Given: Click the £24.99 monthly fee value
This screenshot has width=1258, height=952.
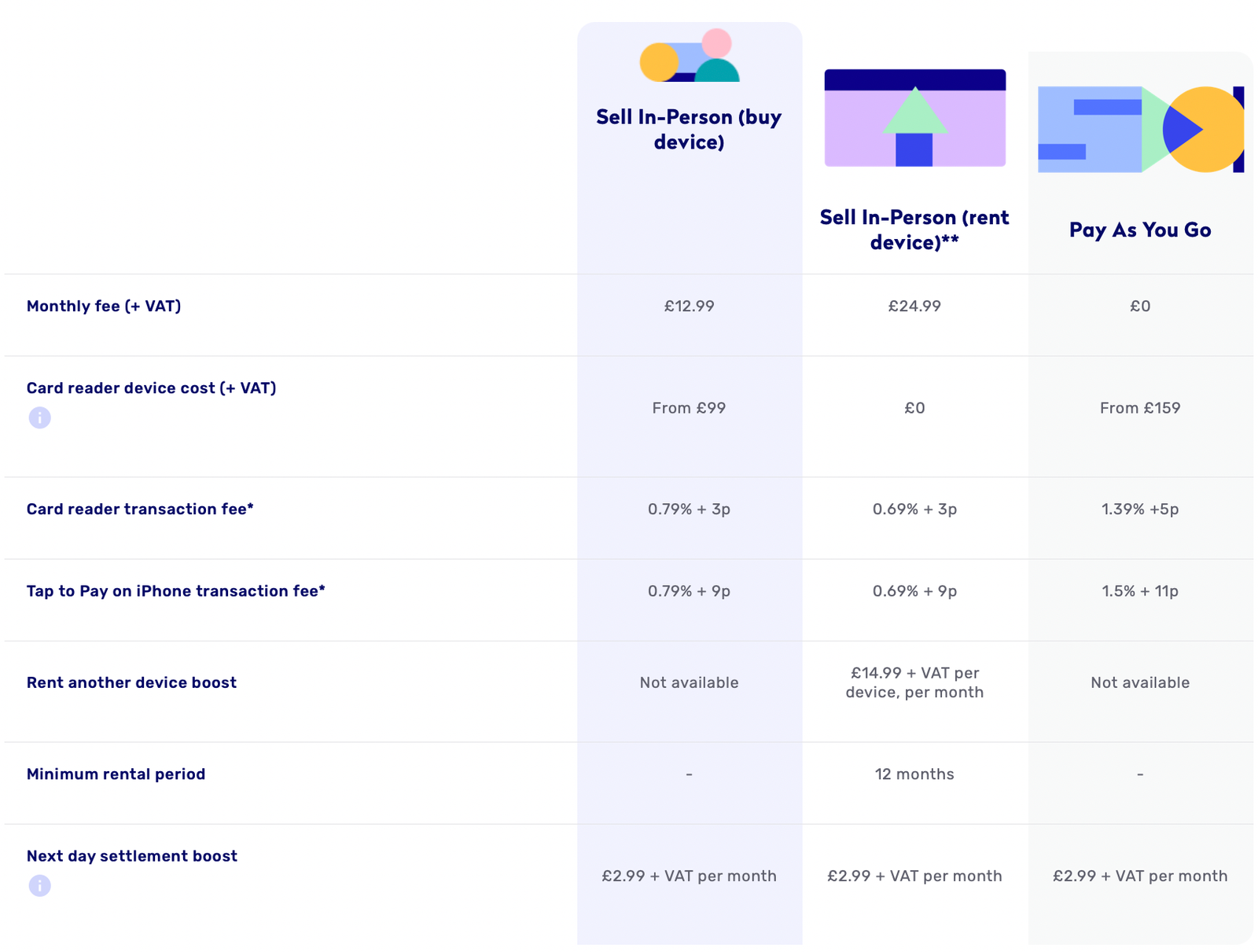Looking at the screenshot, I should click(x=914, y=306).
